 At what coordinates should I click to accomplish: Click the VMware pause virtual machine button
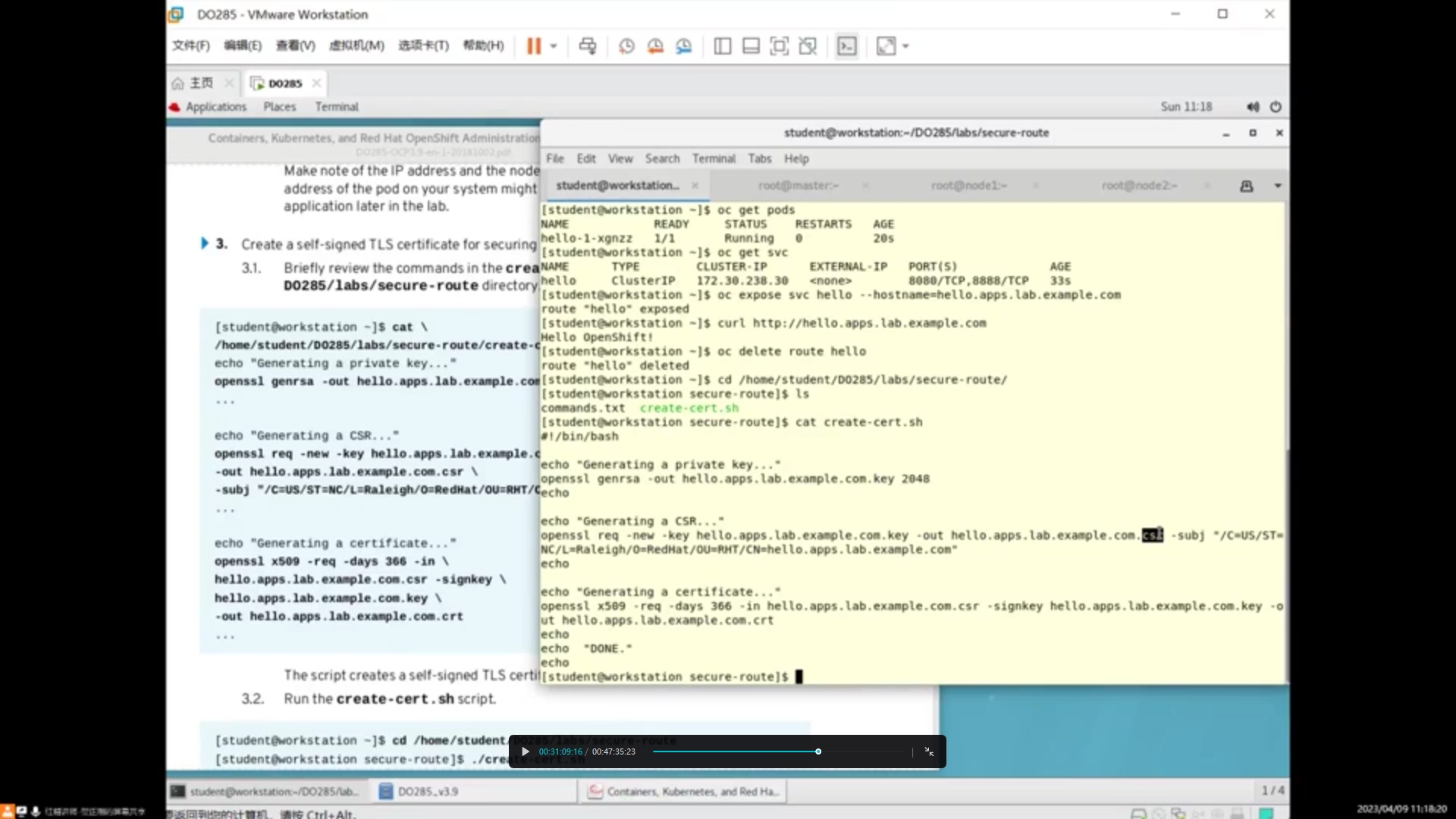534,46
